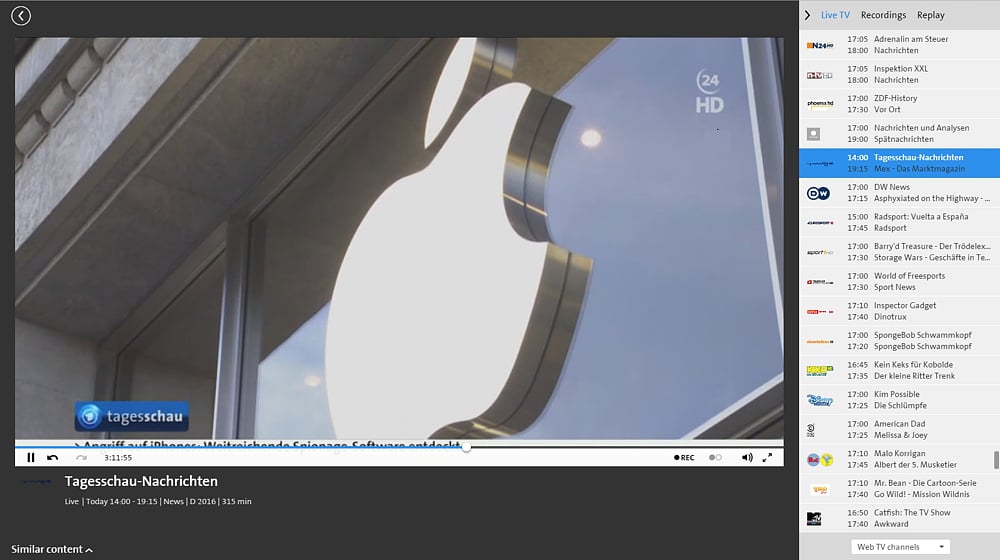Select channel logo for Malo Korrigan
The image size is (1000, 560).
tap(820, 459)
